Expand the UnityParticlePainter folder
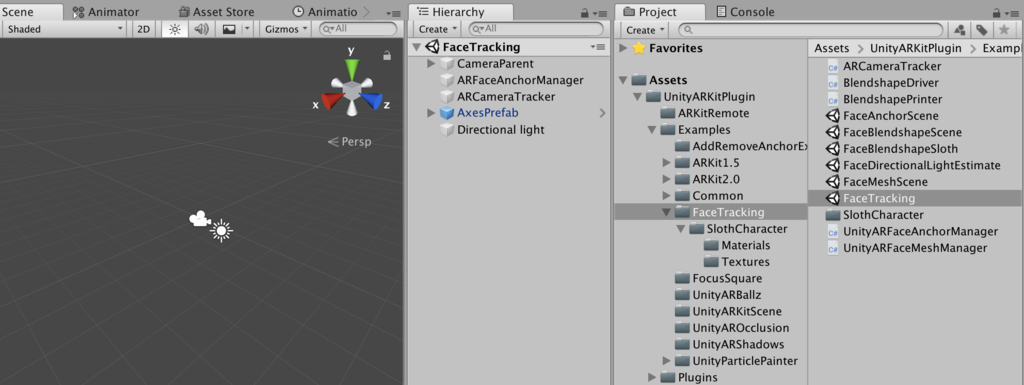 click(x=667, y=361)
